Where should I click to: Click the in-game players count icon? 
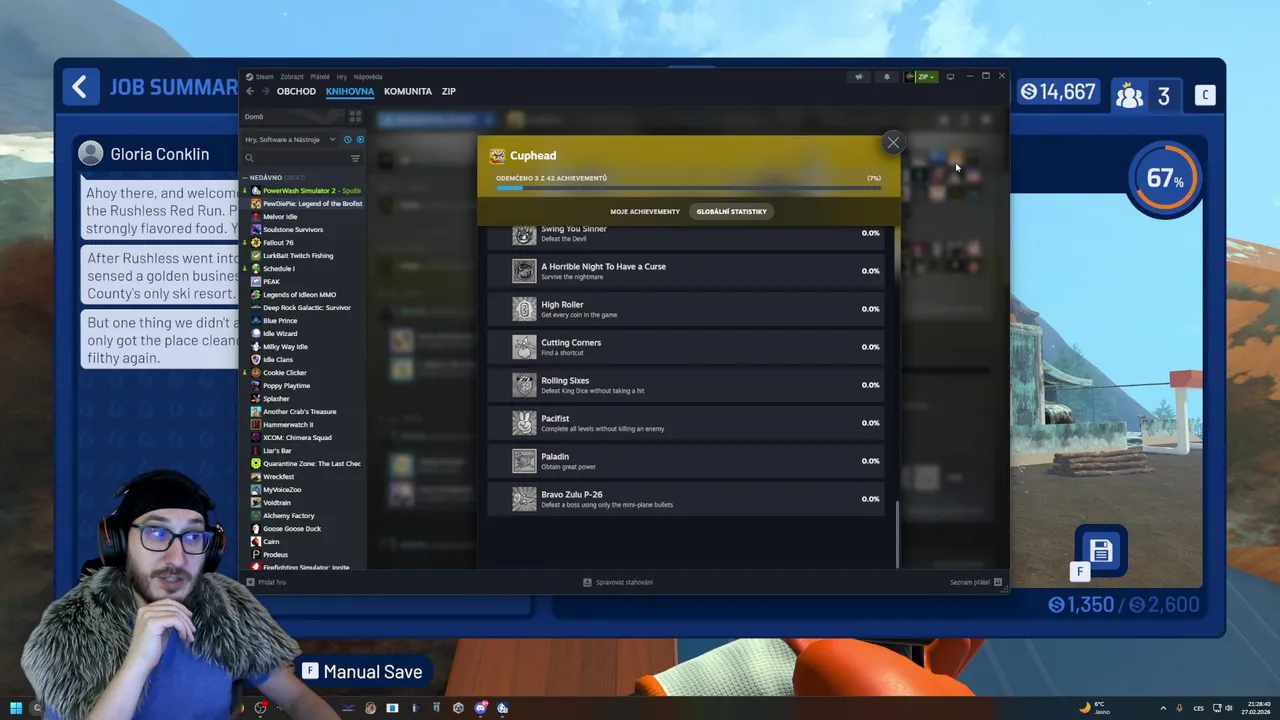tap(1130, 96)
